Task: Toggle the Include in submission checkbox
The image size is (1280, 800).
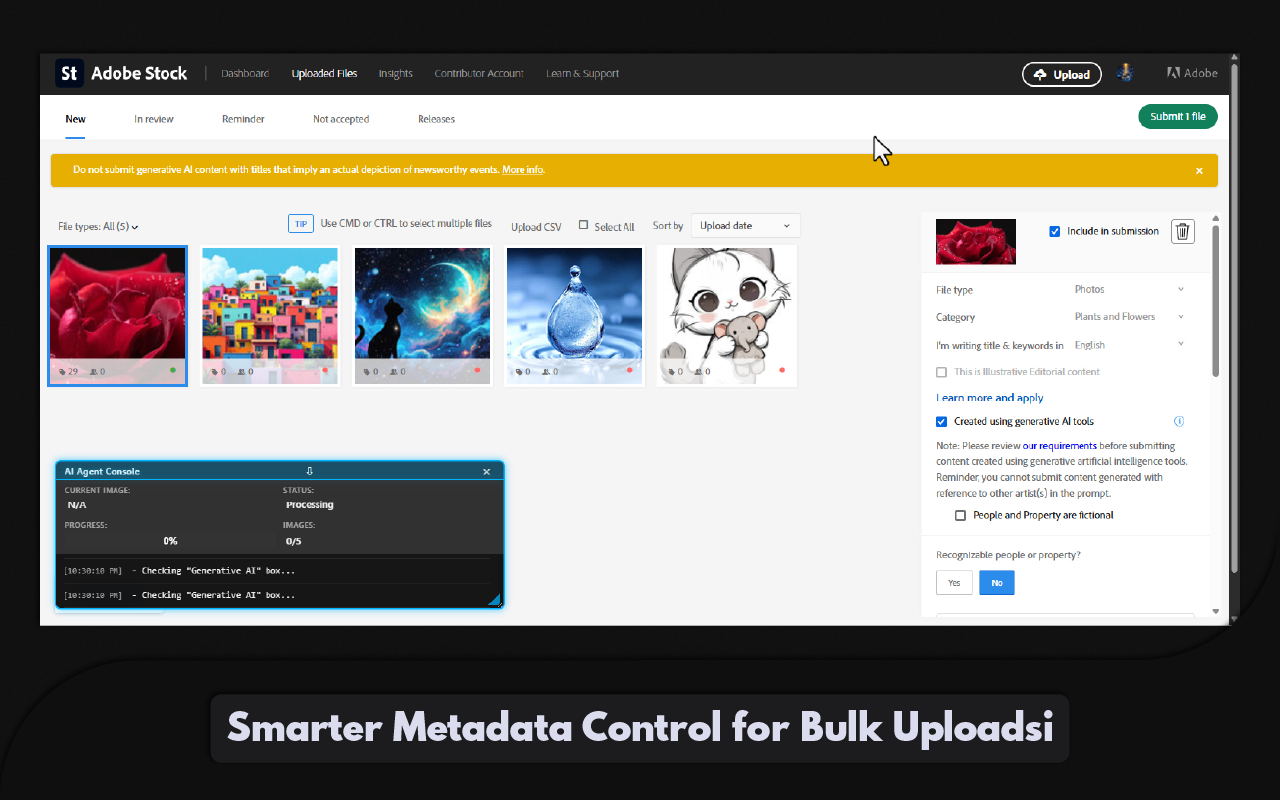Action: 1054,232
